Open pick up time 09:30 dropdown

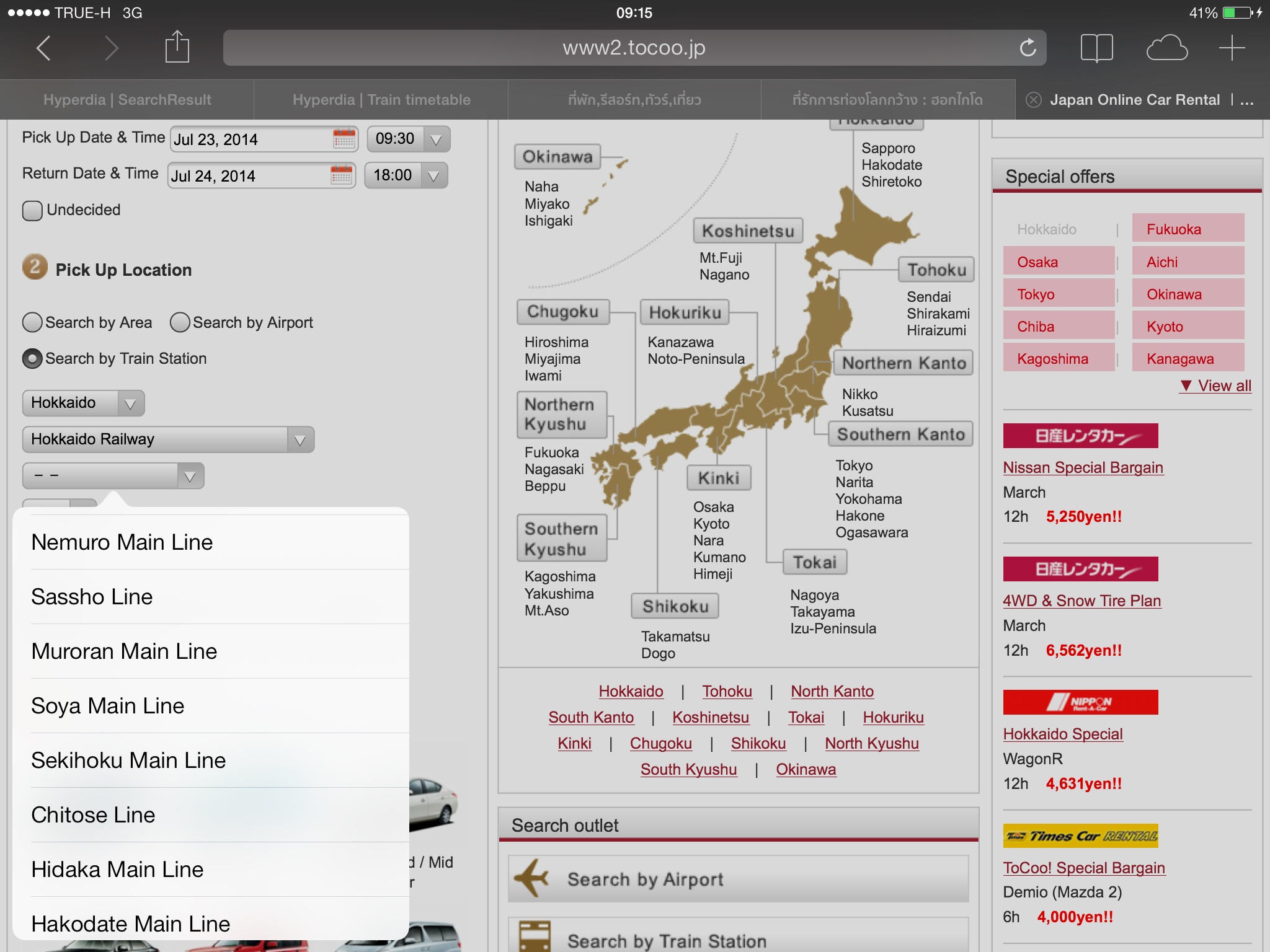click(408, 139)
